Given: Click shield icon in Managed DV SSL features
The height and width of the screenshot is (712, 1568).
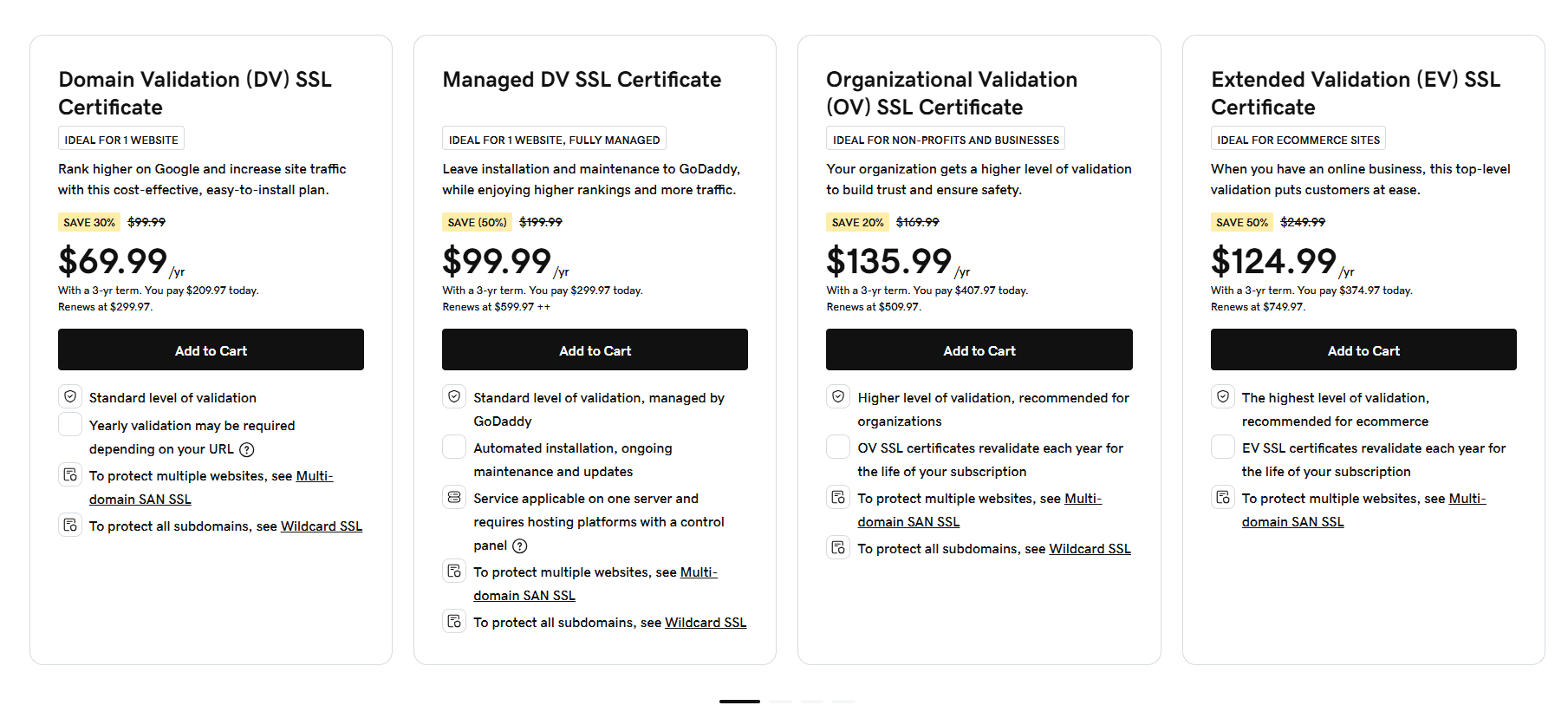Looking at the screenshot, I should point(454,397).
